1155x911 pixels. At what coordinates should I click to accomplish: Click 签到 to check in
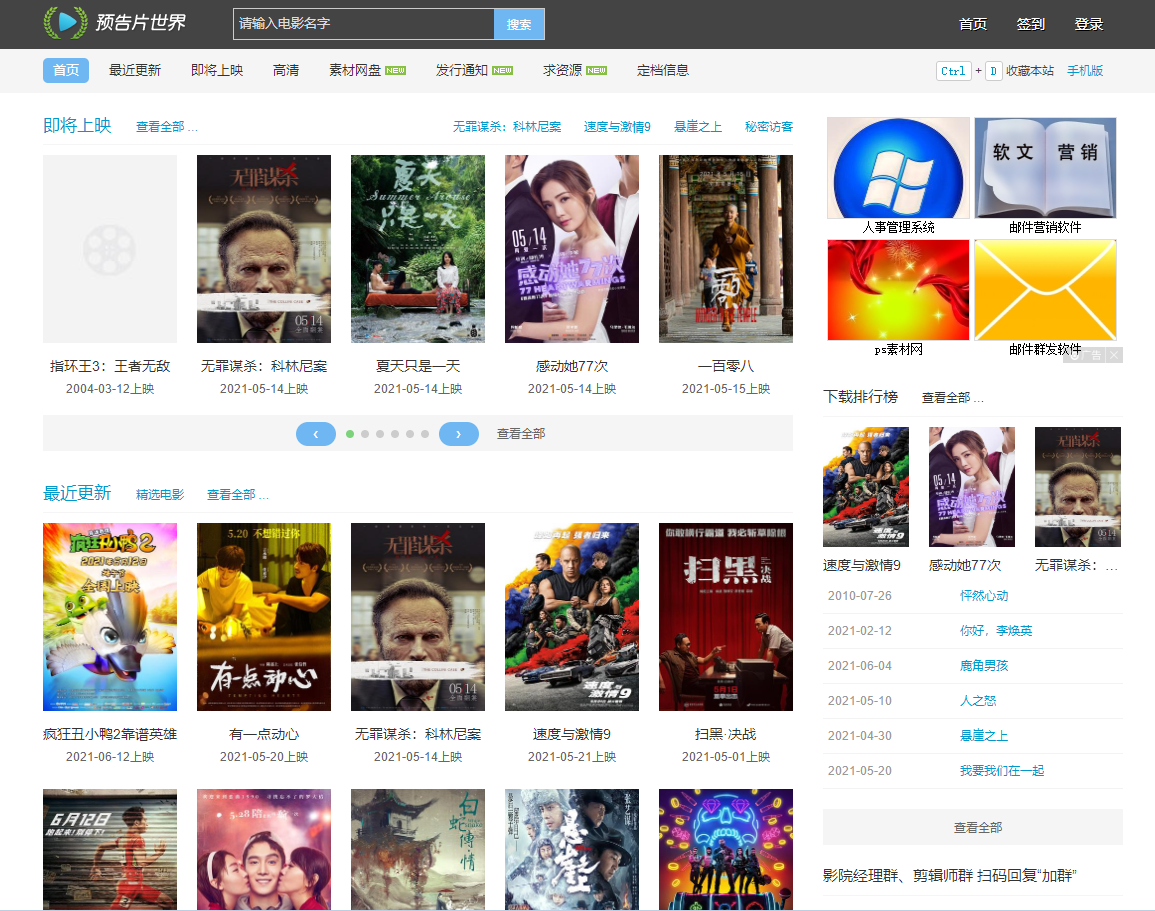coord(1031,24)
